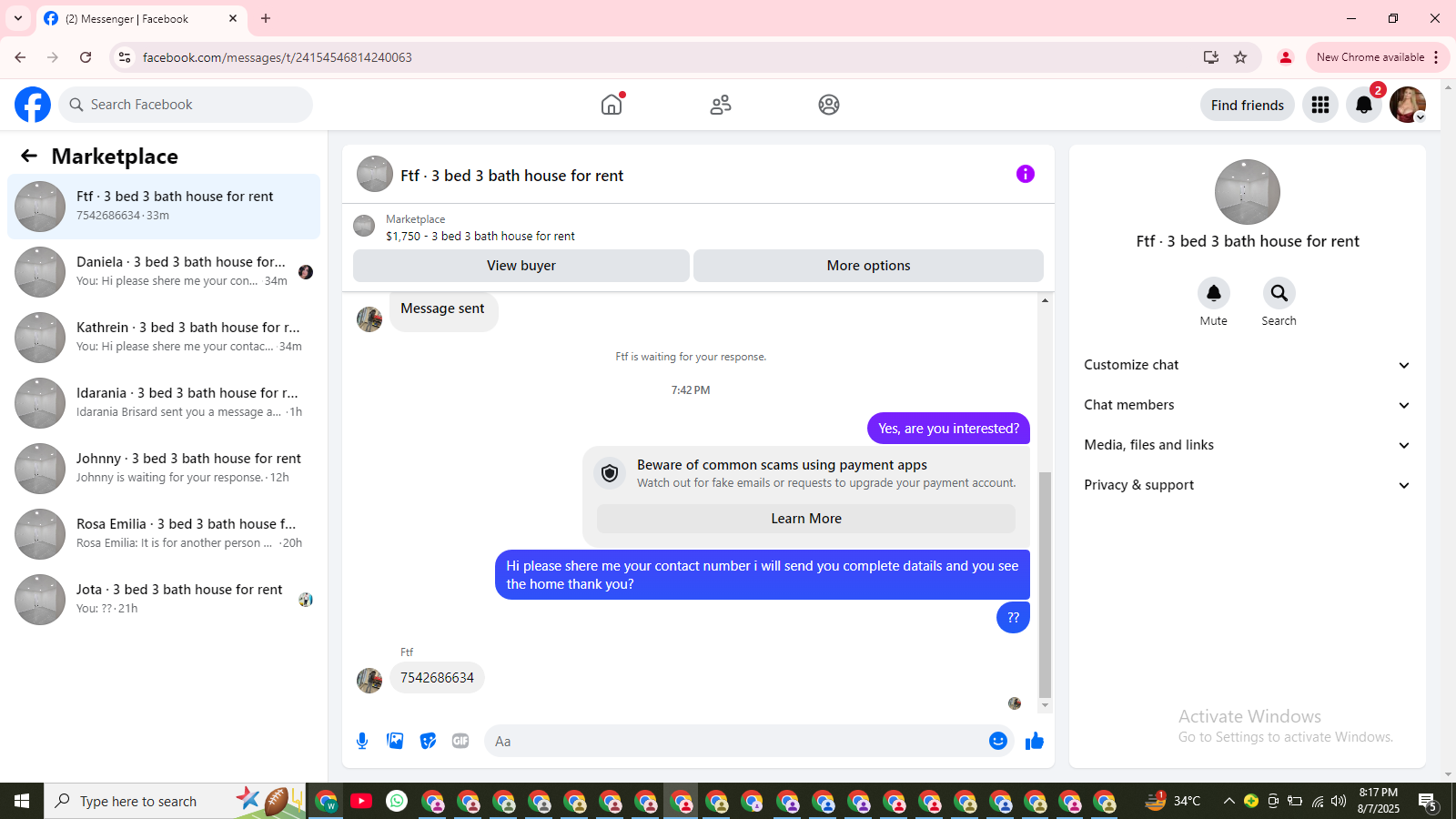Expand the Privacy & support section

click(x=1248, y=485)
